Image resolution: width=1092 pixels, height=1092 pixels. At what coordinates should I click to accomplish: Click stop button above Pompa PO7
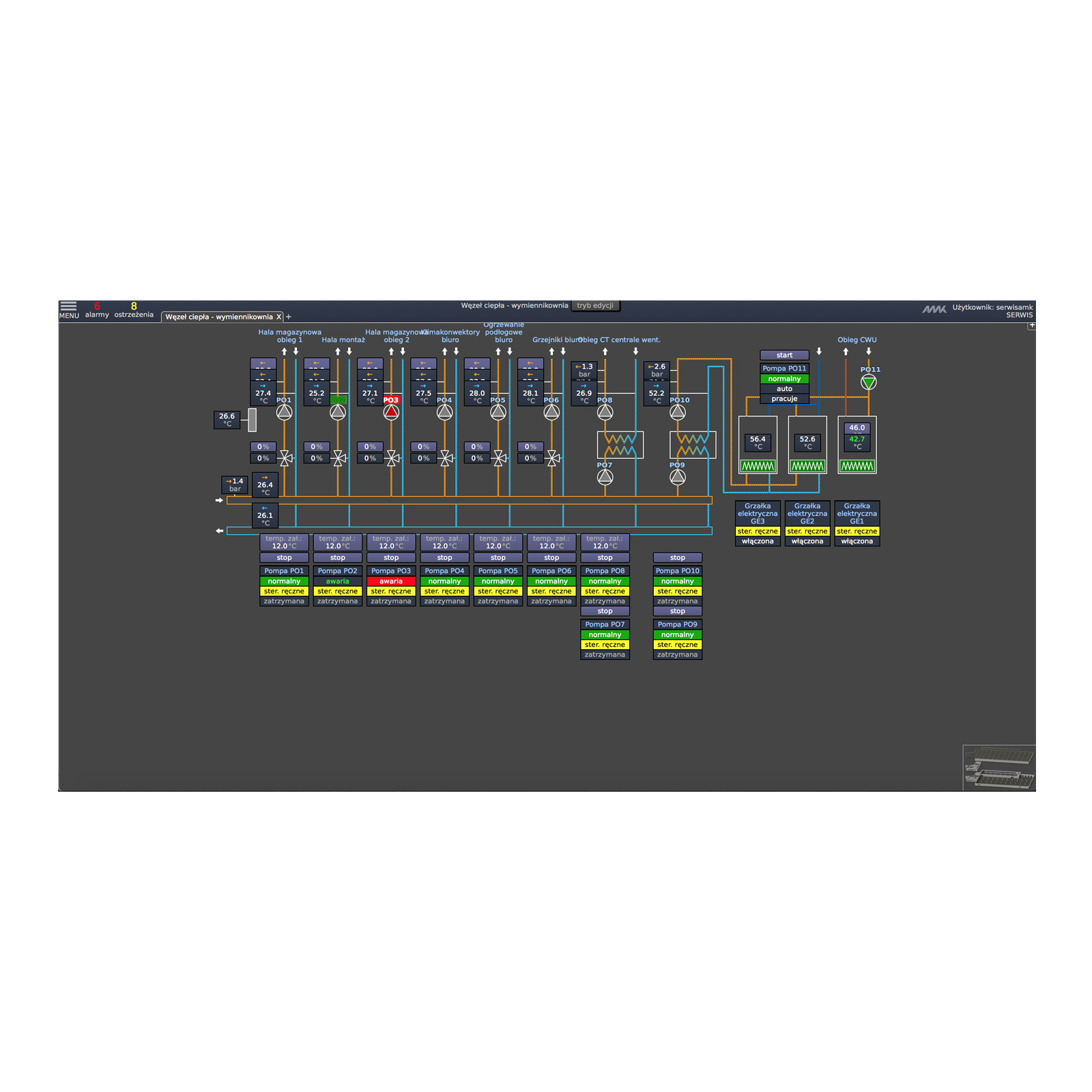605,611
